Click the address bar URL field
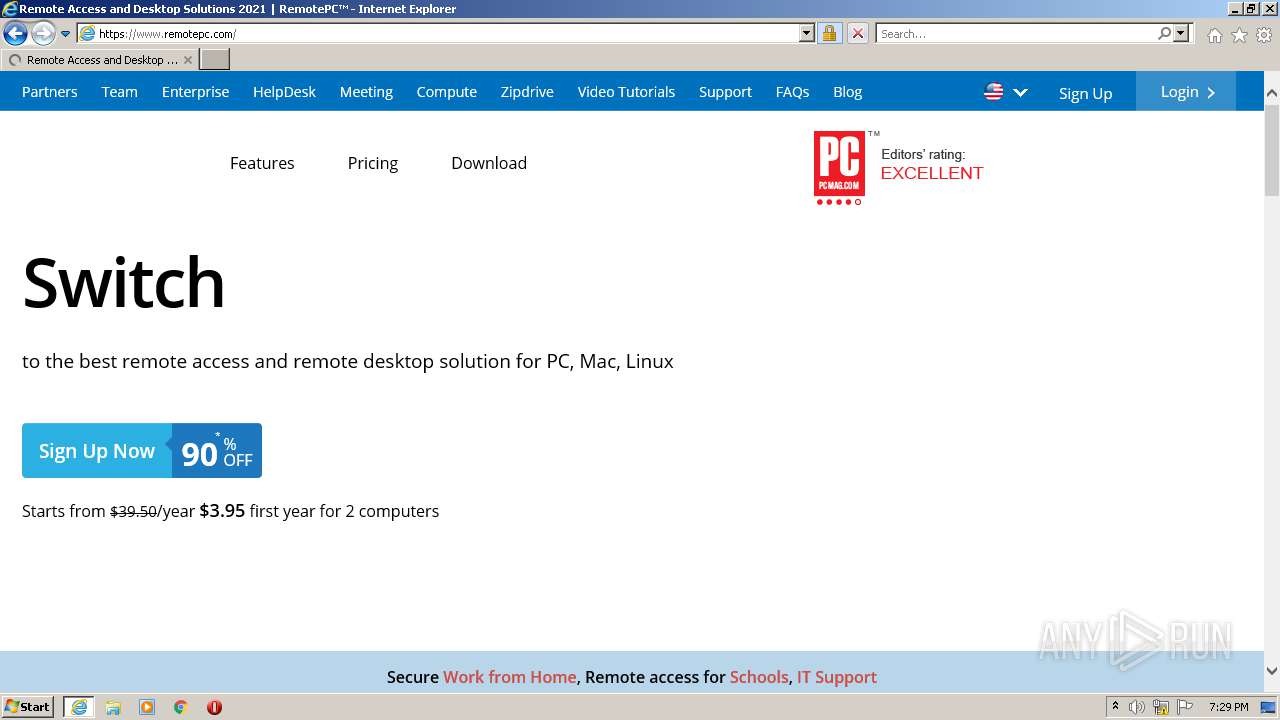The width and height of the screenshot is (1280, 720). (x=438, y=33)
